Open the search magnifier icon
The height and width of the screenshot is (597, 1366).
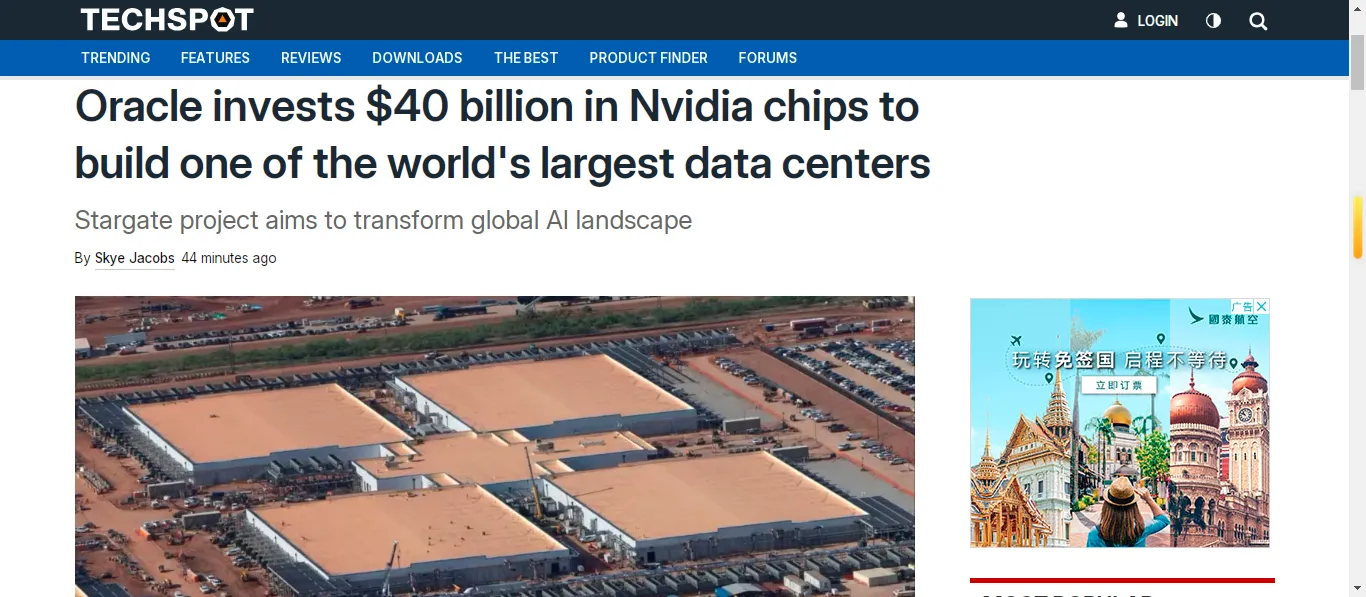tap(1258, 21)
